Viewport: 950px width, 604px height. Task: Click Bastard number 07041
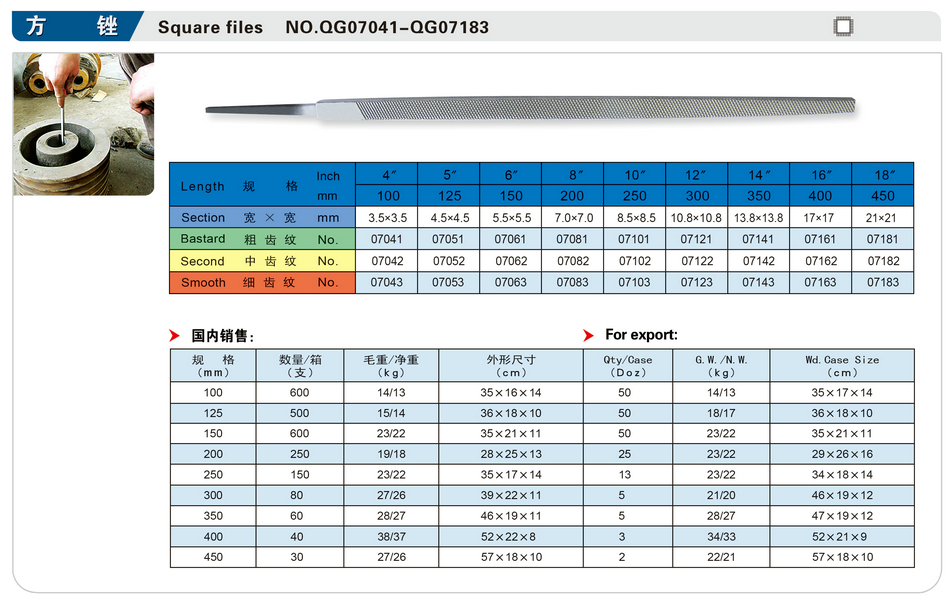click(387, 239)
